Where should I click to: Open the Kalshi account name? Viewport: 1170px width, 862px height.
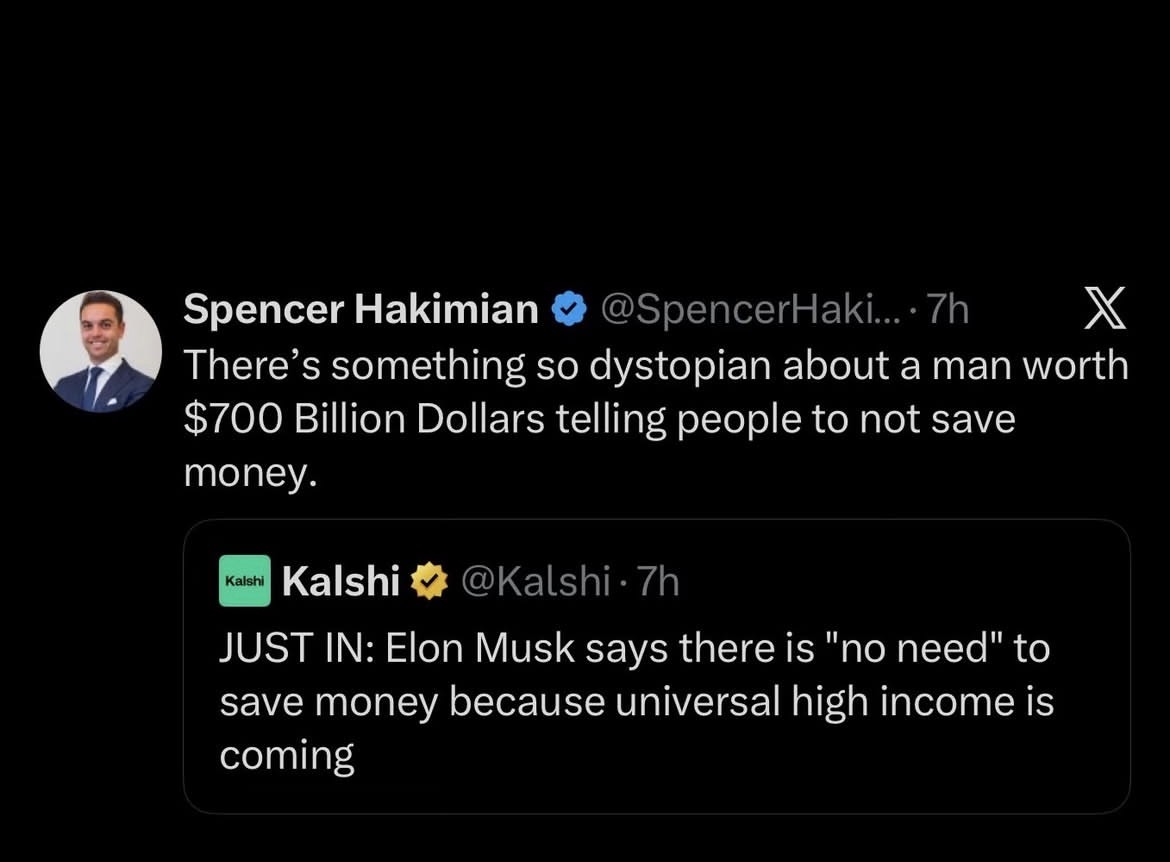pos(341,580)
